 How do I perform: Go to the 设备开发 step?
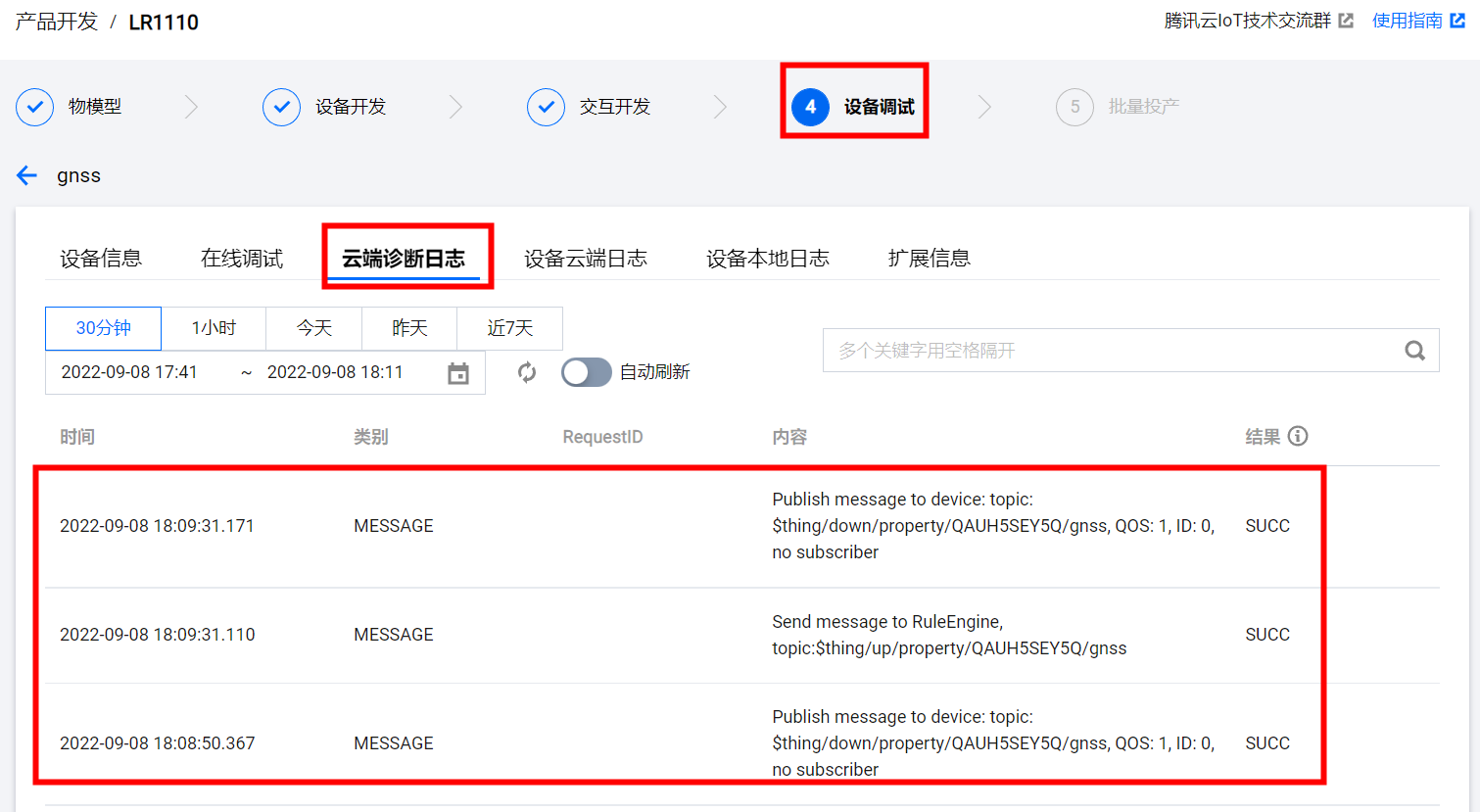351,107
